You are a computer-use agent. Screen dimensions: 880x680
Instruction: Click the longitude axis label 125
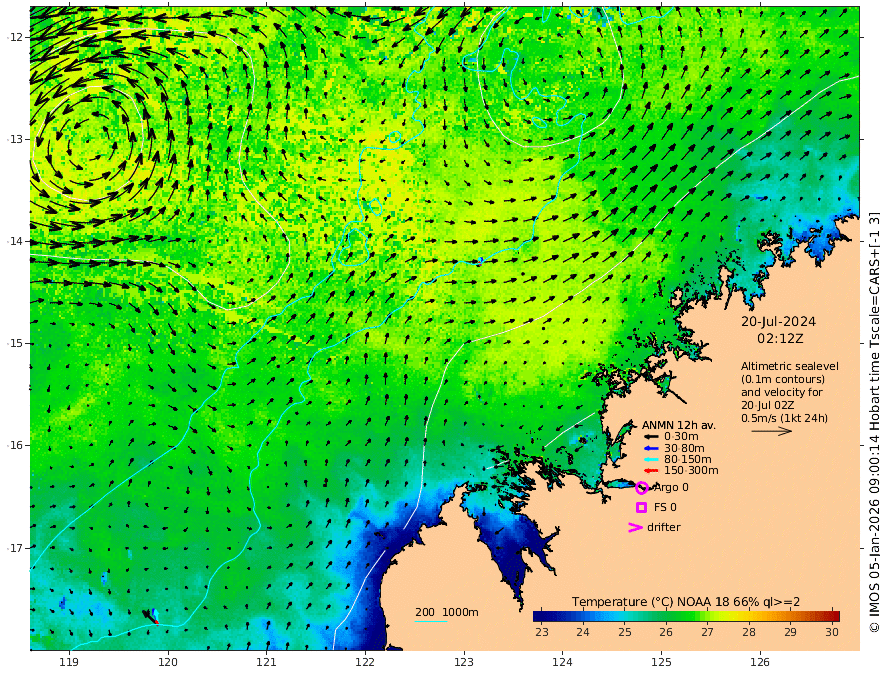(x=662, y=662)
